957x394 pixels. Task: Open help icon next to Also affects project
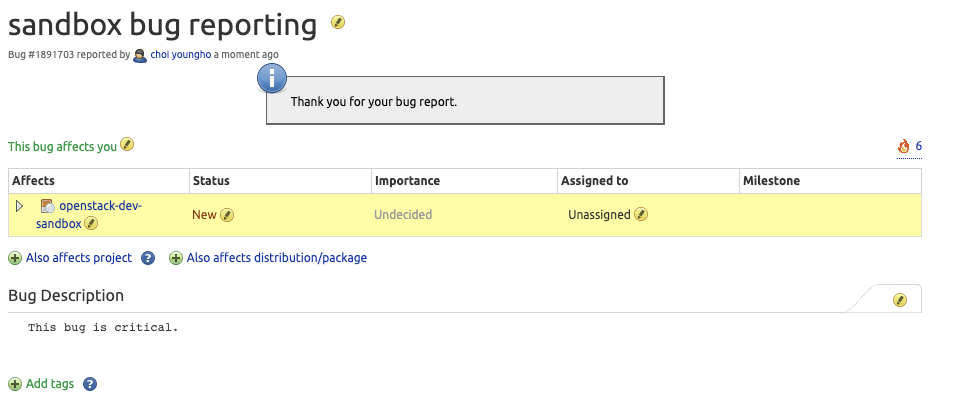pos(148,258)
